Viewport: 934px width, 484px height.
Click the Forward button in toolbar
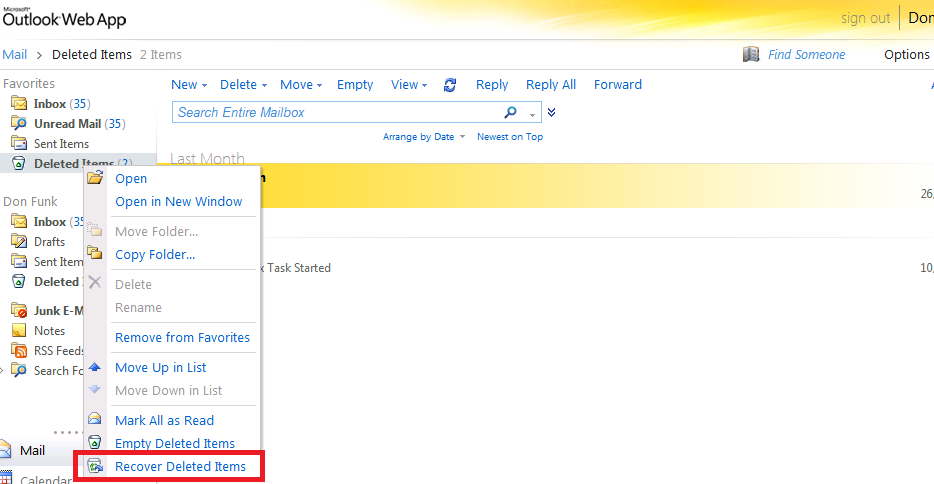617,85
